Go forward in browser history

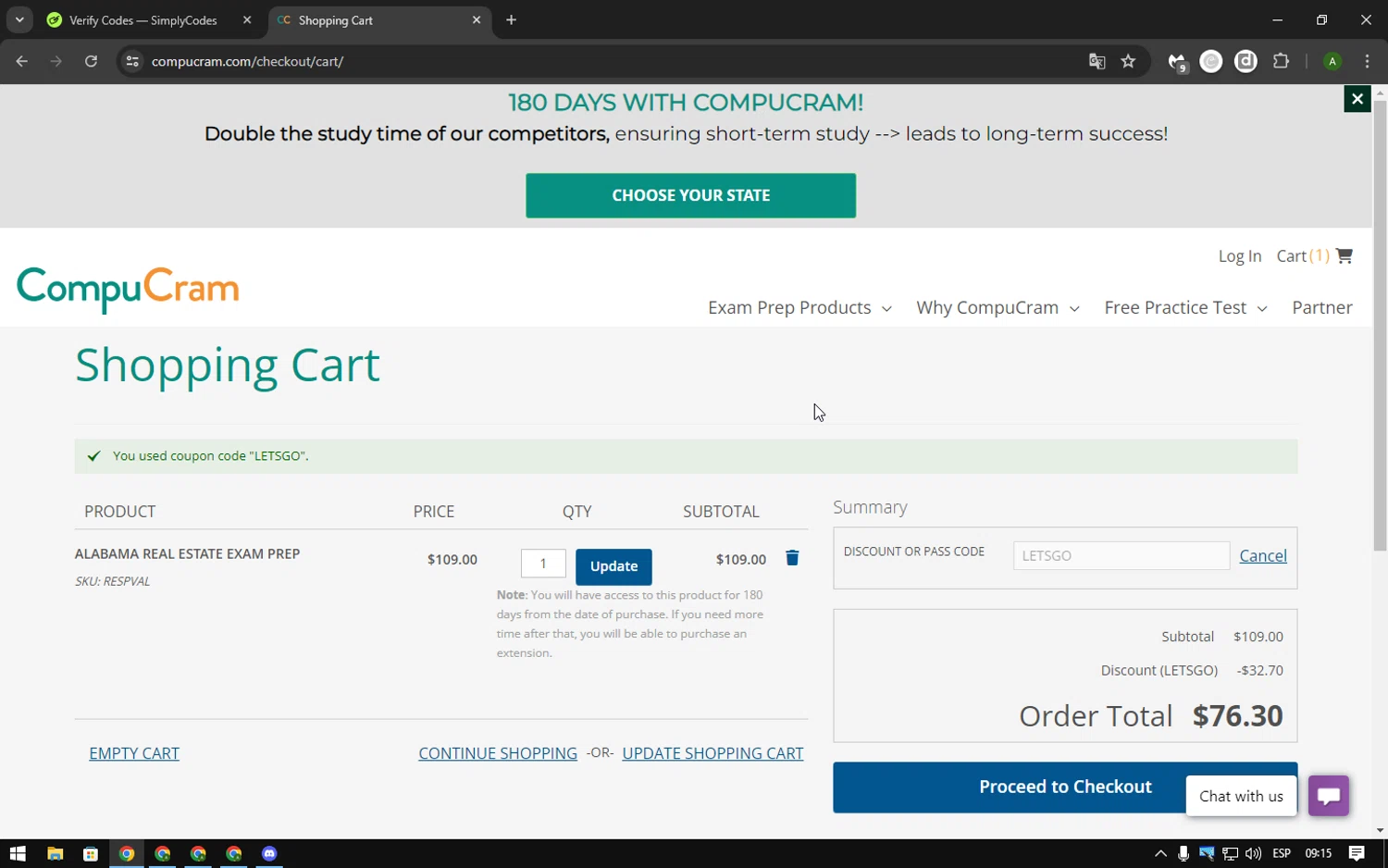(56, 61)
